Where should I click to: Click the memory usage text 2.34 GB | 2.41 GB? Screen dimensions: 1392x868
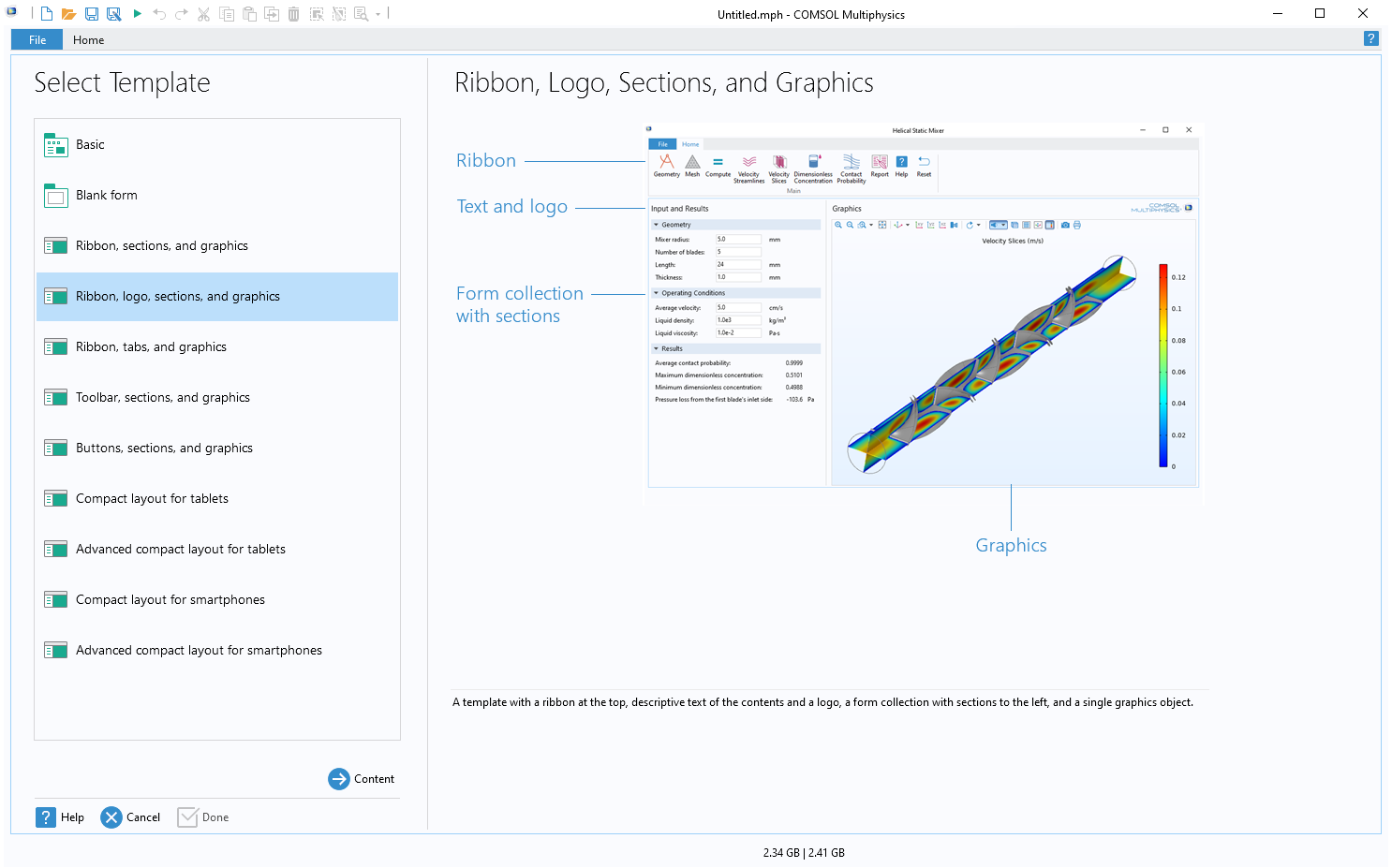pos(804,853)
